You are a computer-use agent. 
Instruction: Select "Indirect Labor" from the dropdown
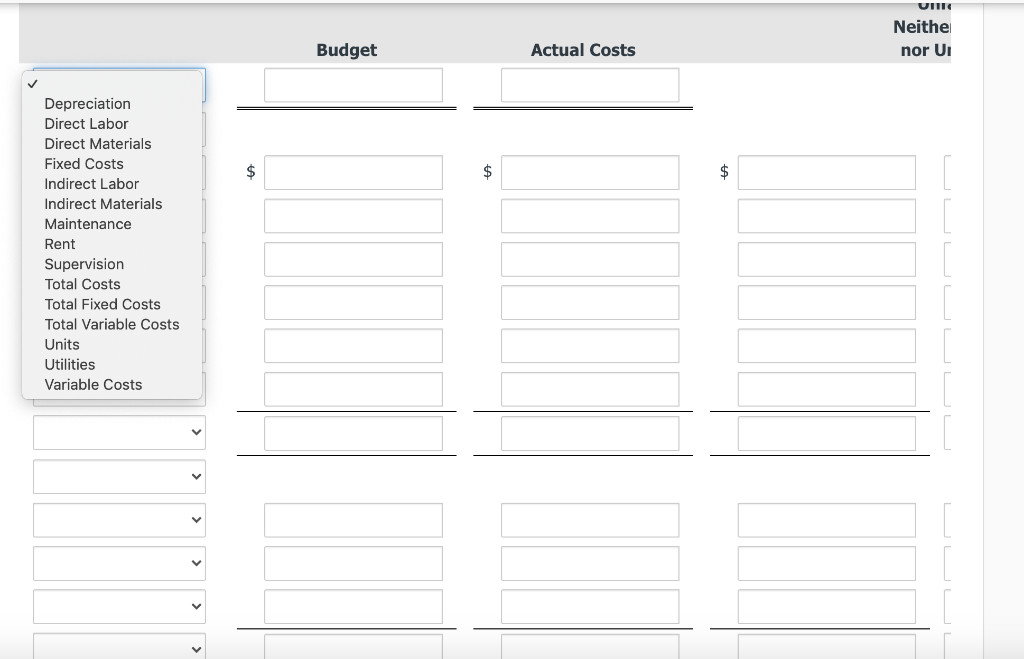coord(91,183)
